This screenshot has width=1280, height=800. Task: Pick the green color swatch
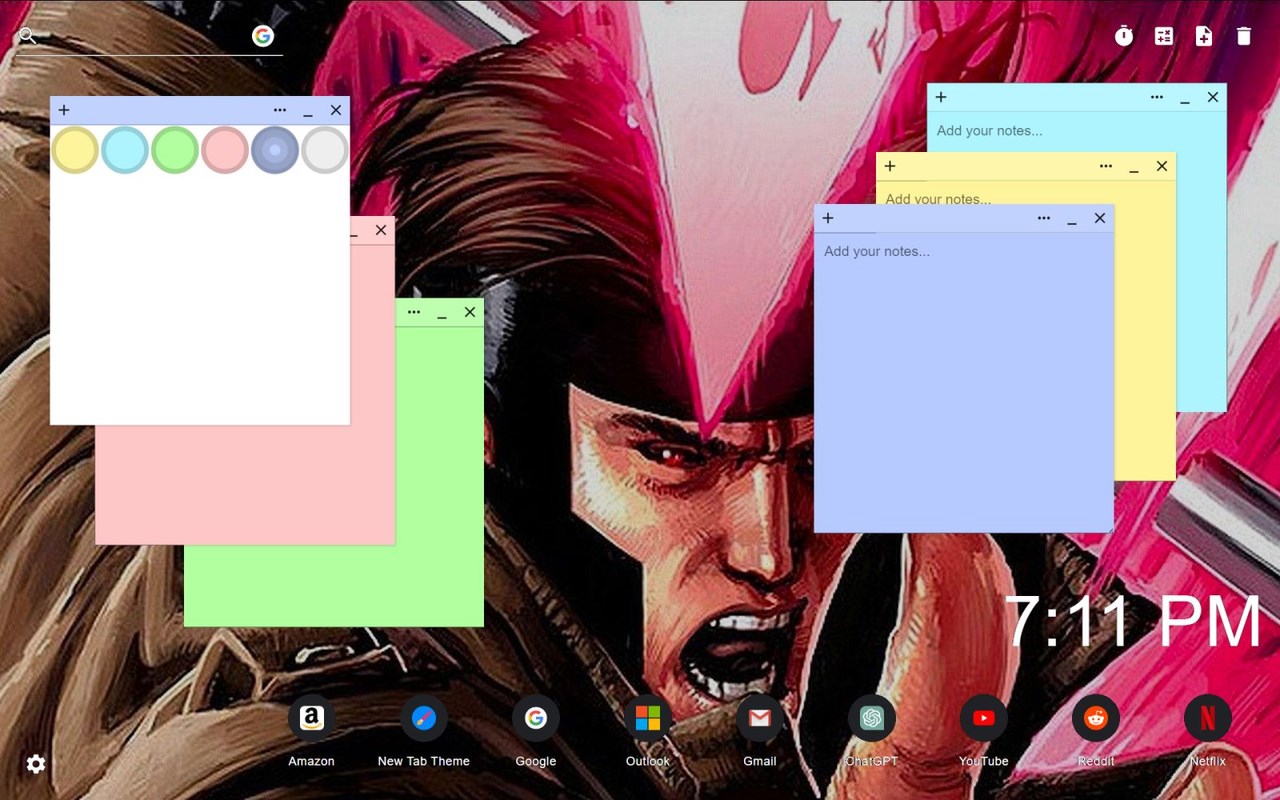(175, 150)
